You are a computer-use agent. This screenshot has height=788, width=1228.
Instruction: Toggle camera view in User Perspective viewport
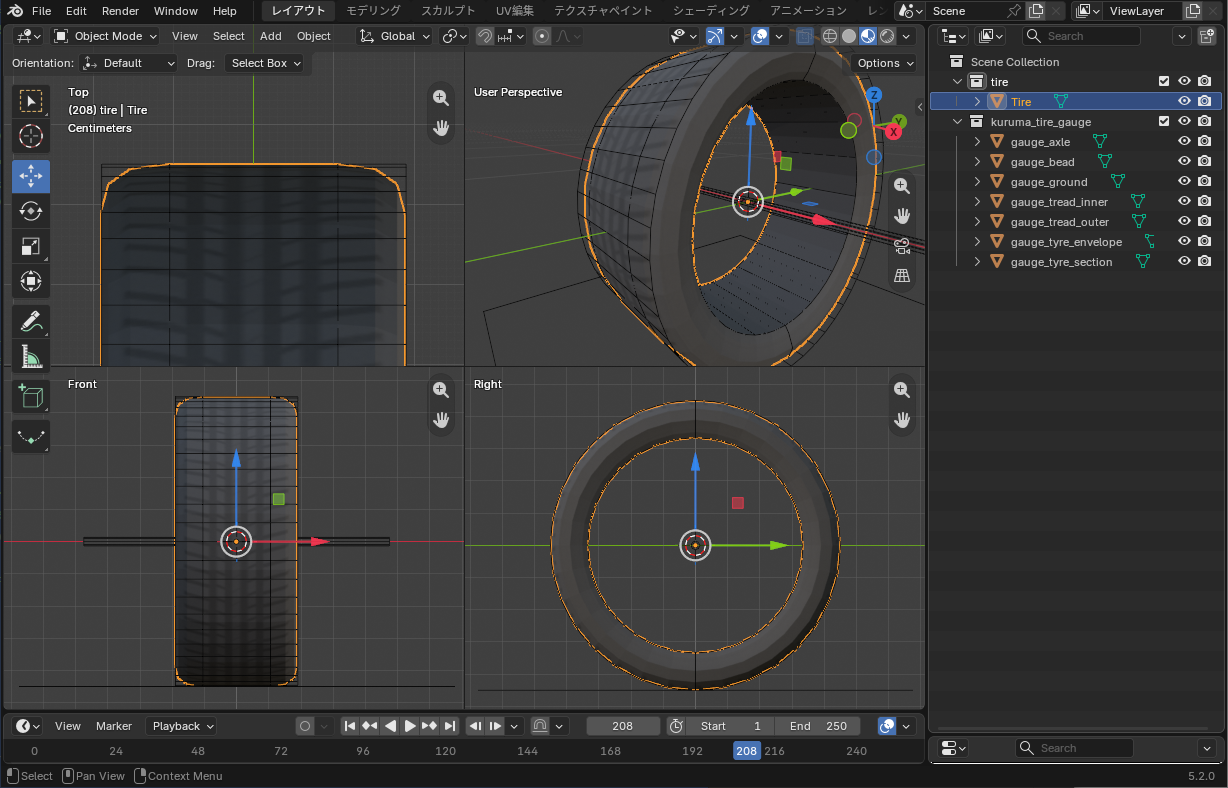(902, 245)
